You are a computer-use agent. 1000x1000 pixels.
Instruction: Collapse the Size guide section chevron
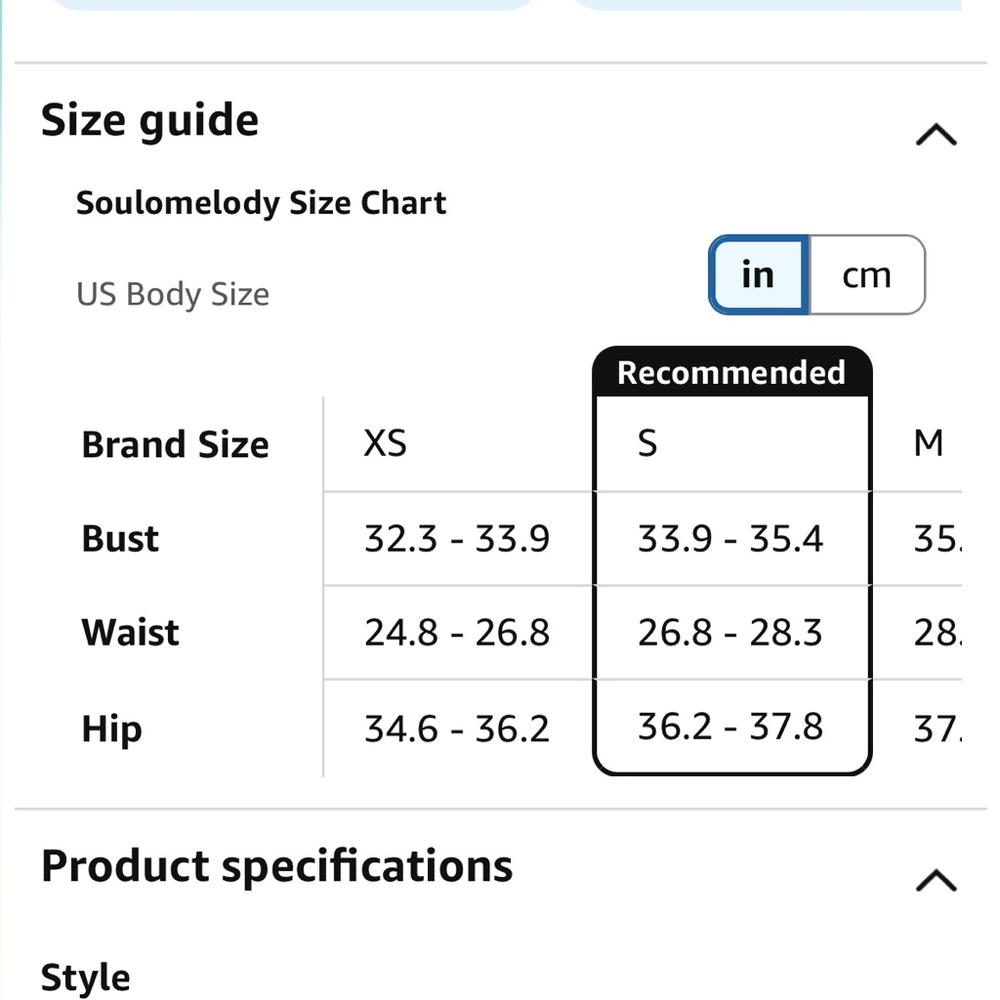(x=936, y=135)
